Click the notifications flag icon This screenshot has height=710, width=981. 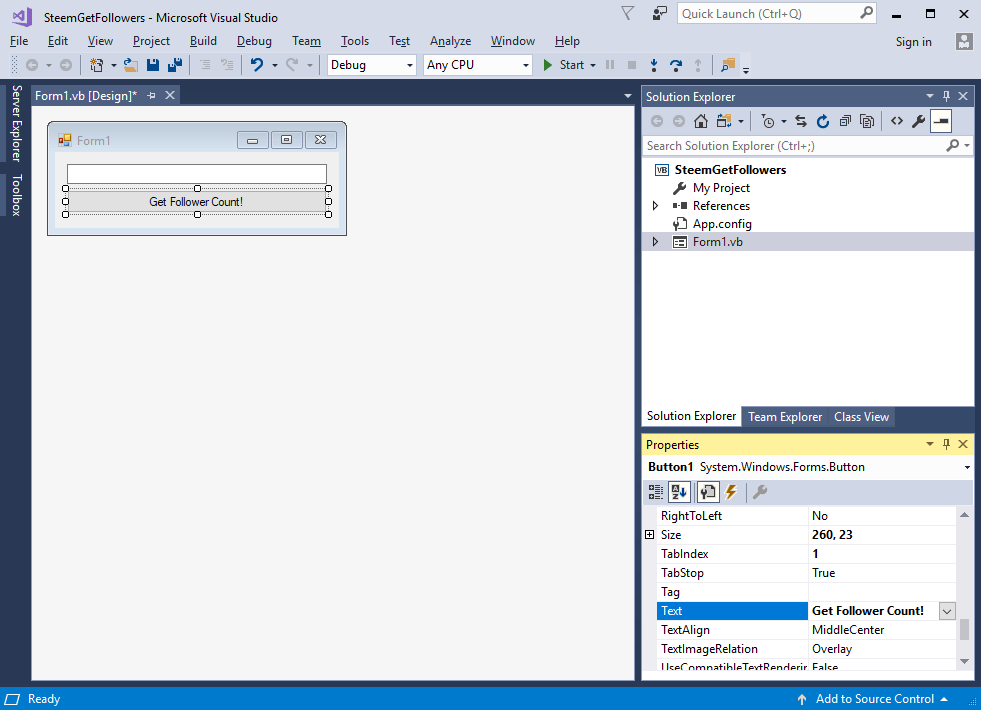(628, 13)
